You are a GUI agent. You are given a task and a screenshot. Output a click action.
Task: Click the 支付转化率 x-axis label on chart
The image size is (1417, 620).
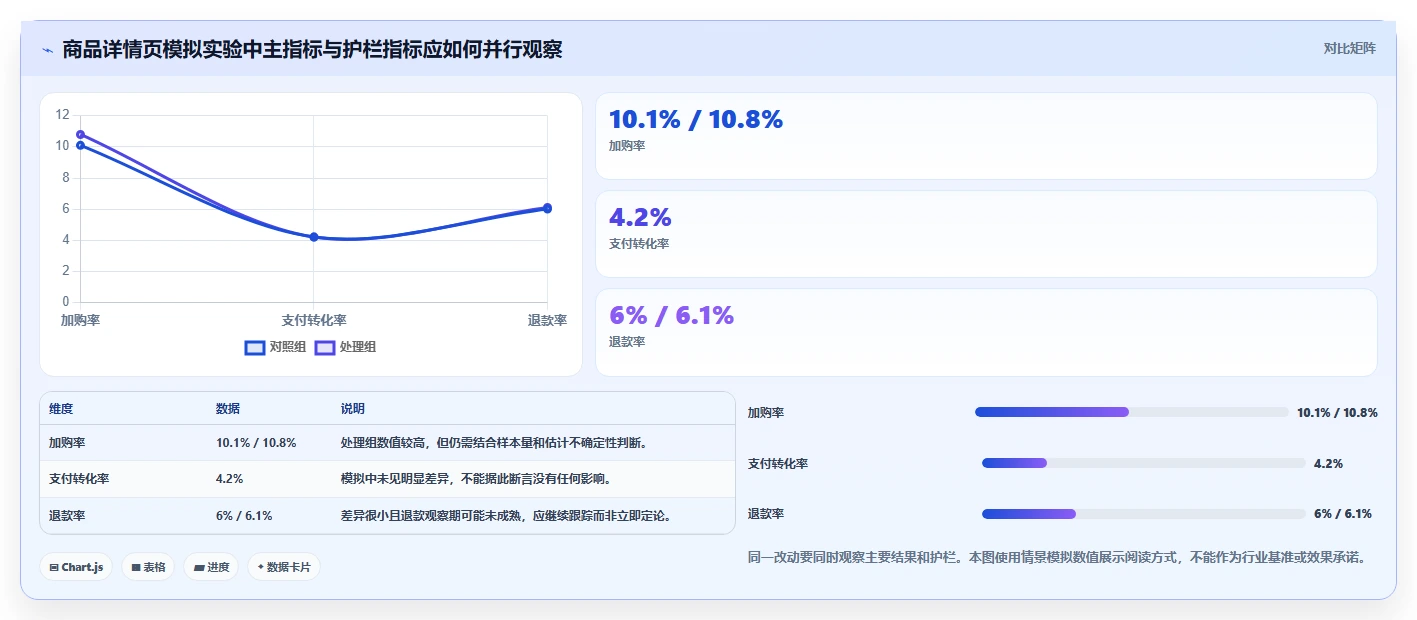point(314,320)
